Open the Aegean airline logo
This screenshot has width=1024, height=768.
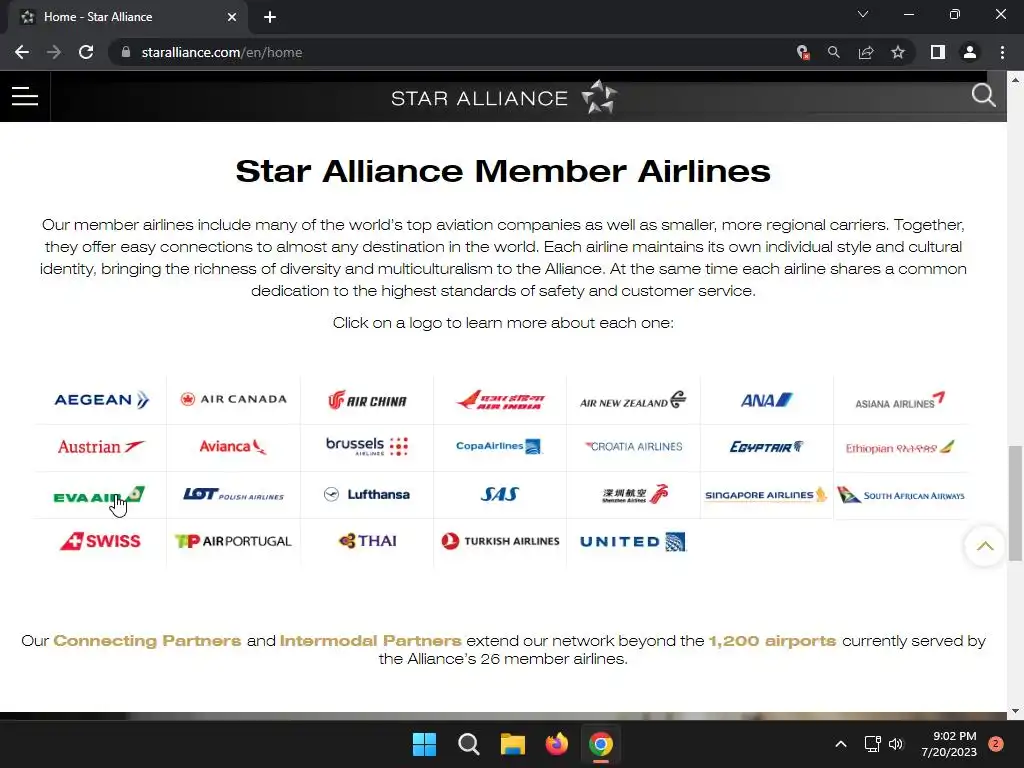(x=101, y=400)
